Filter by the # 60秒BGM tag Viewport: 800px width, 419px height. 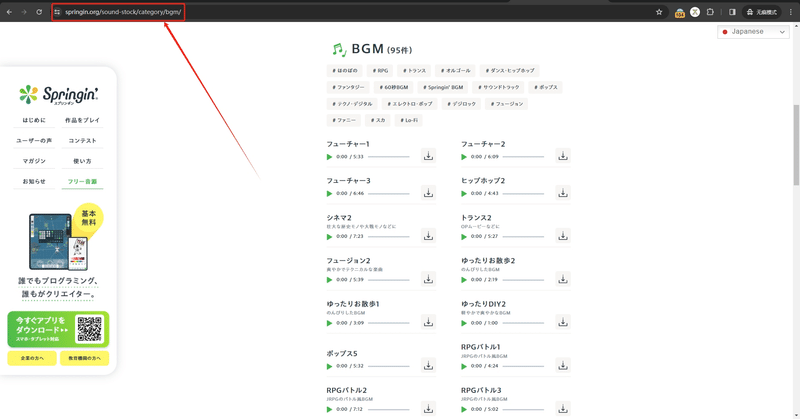click(x=393, y=87)
